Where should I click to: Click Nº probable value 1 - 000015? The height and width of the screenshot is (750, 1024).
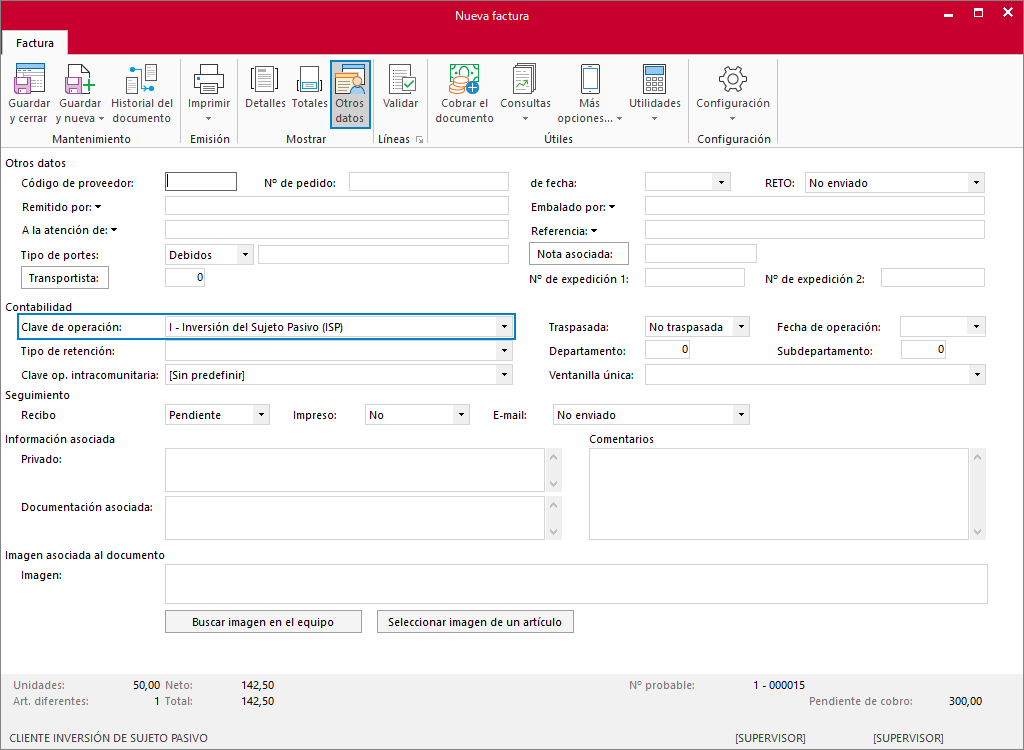[x=779, y=685]
